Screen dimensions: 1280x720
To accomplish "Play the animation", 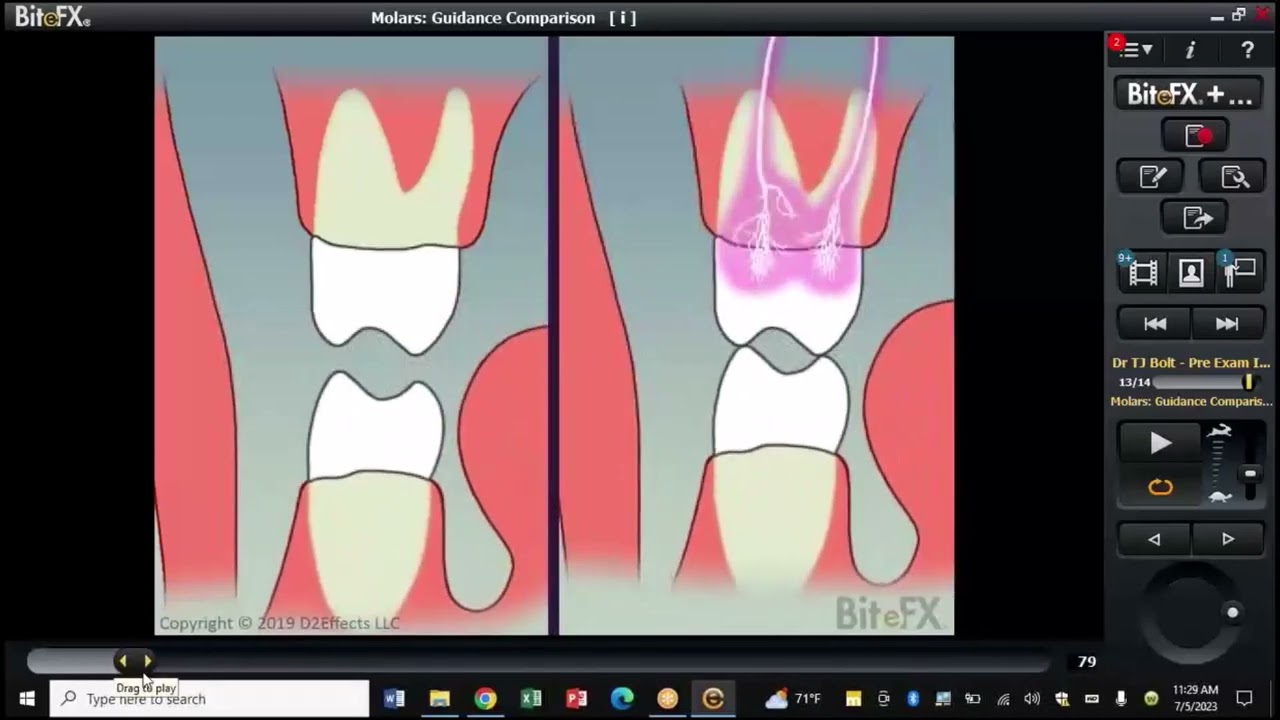I will [x=1160, y=443].
